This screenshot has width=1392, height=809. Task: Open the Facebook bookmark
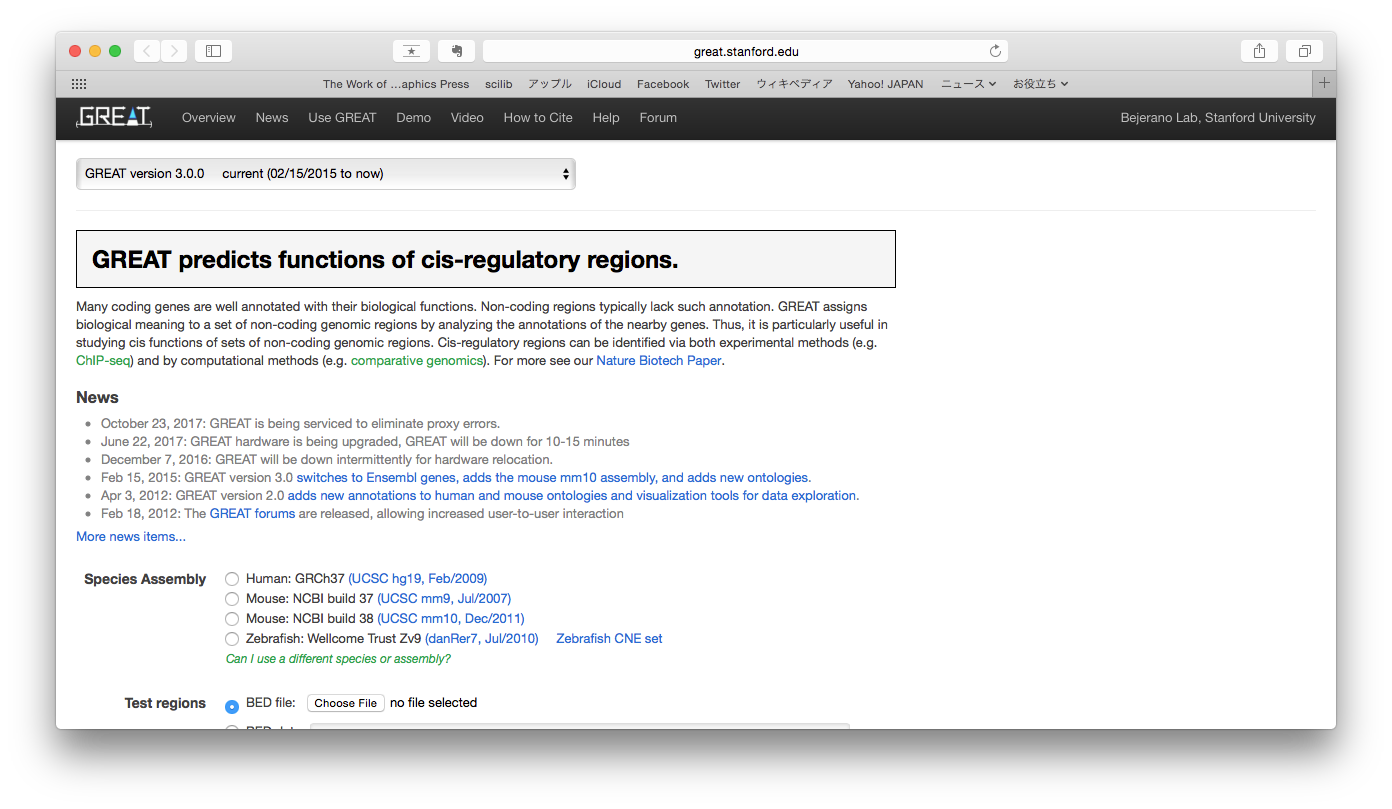(663, 84)
